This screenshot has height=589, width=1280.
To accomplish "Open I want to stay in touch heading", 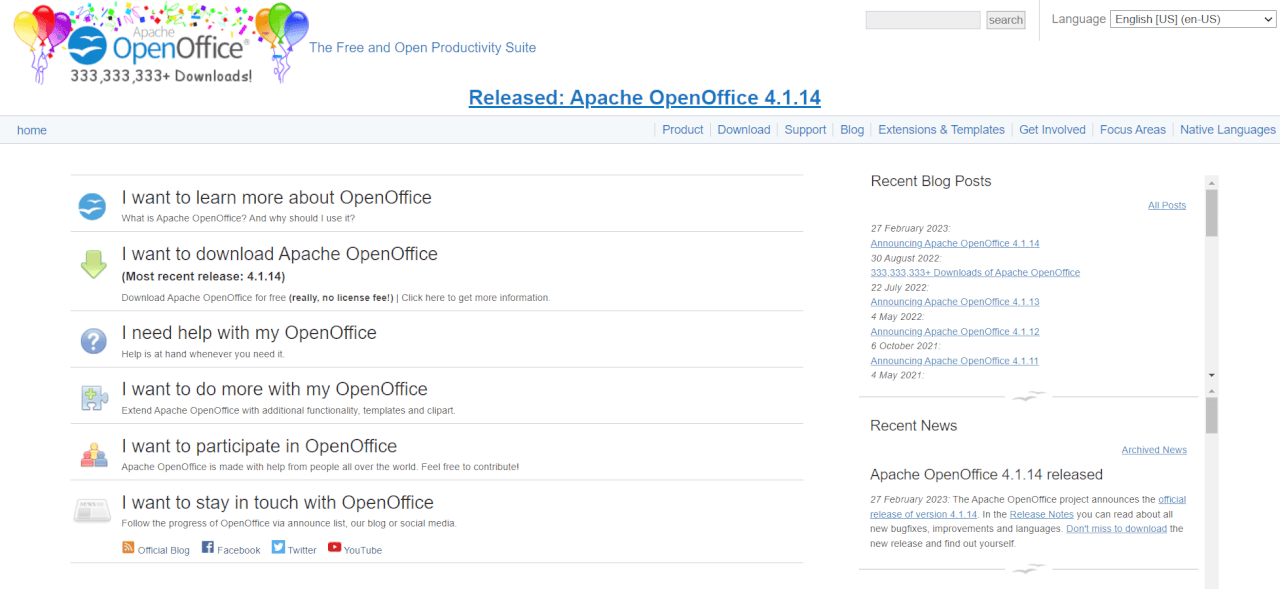I will point(278,502).
